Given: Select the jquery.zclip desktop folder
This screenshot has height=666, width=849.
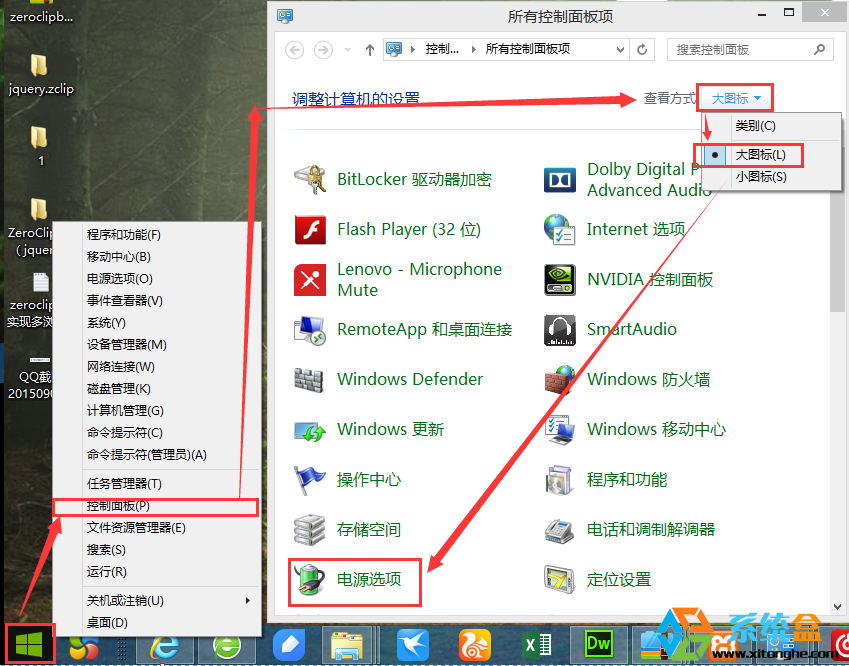Looking at the screenshot, I should [x=41, y=75].
